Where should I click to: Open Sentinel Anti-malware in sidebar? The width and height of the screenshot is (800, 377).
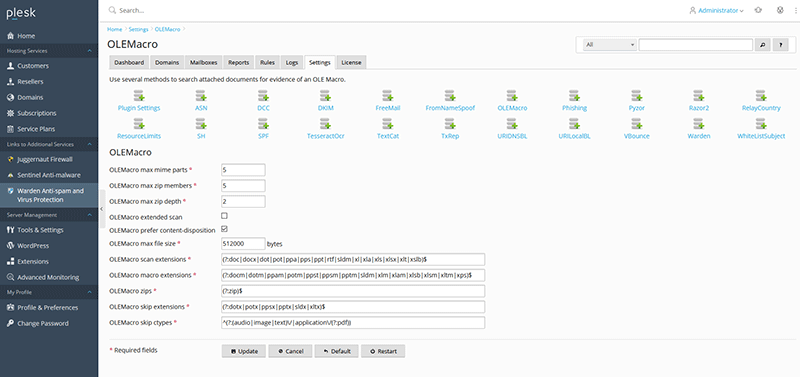pos(49,175)
